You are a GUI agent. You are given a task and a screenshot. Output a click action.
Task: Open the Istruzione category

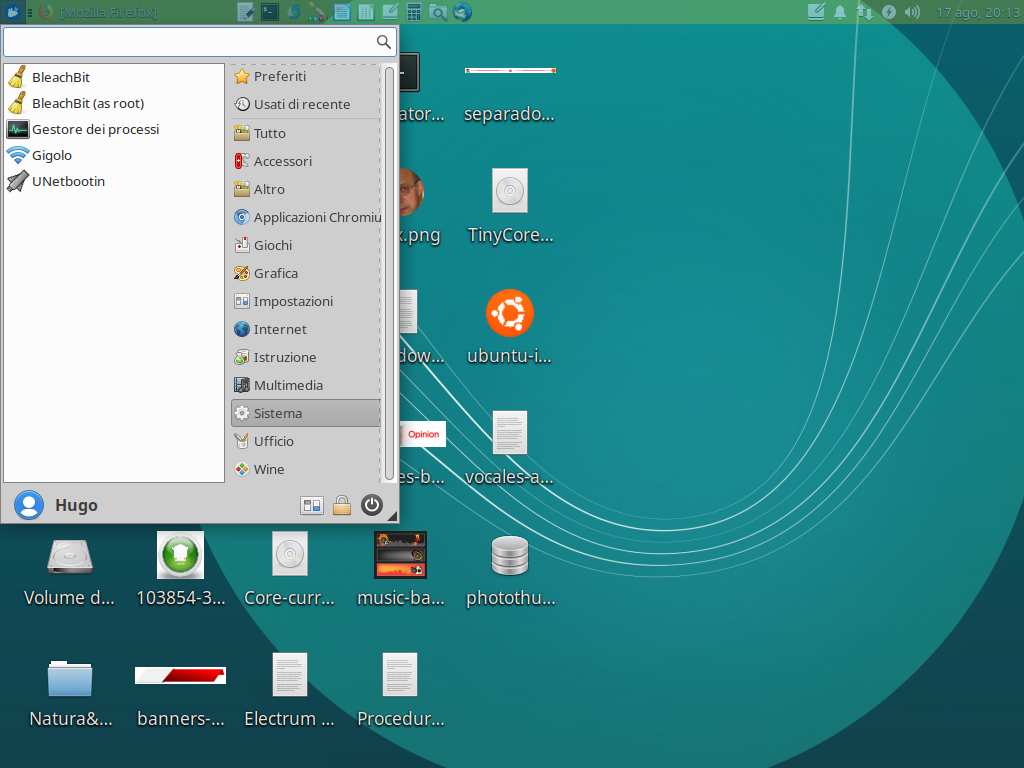click(x=306, y=358)
